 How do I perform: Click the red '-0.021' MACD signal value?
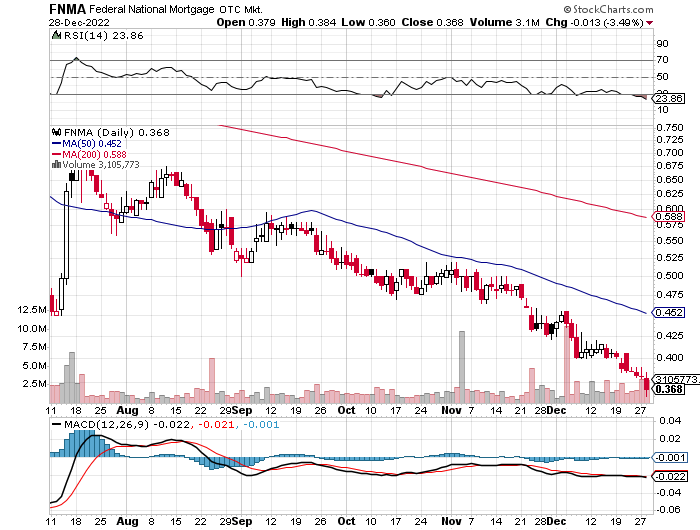tap(216, 424)
